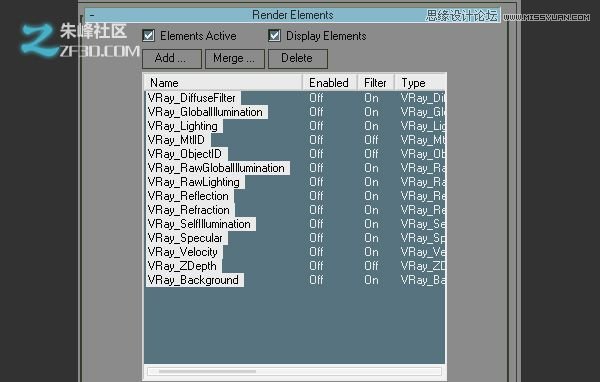Screen dimensions: 600x382
Task: Click Filter On value for VRay_Background
Action: [x=372, y=280]
